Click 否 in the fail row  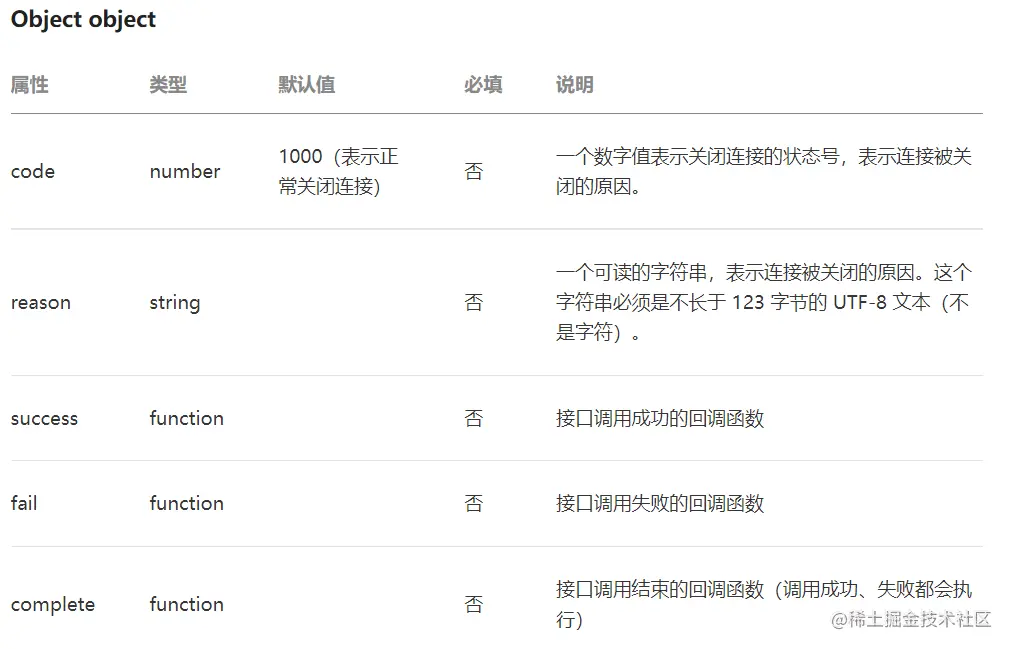474,503
